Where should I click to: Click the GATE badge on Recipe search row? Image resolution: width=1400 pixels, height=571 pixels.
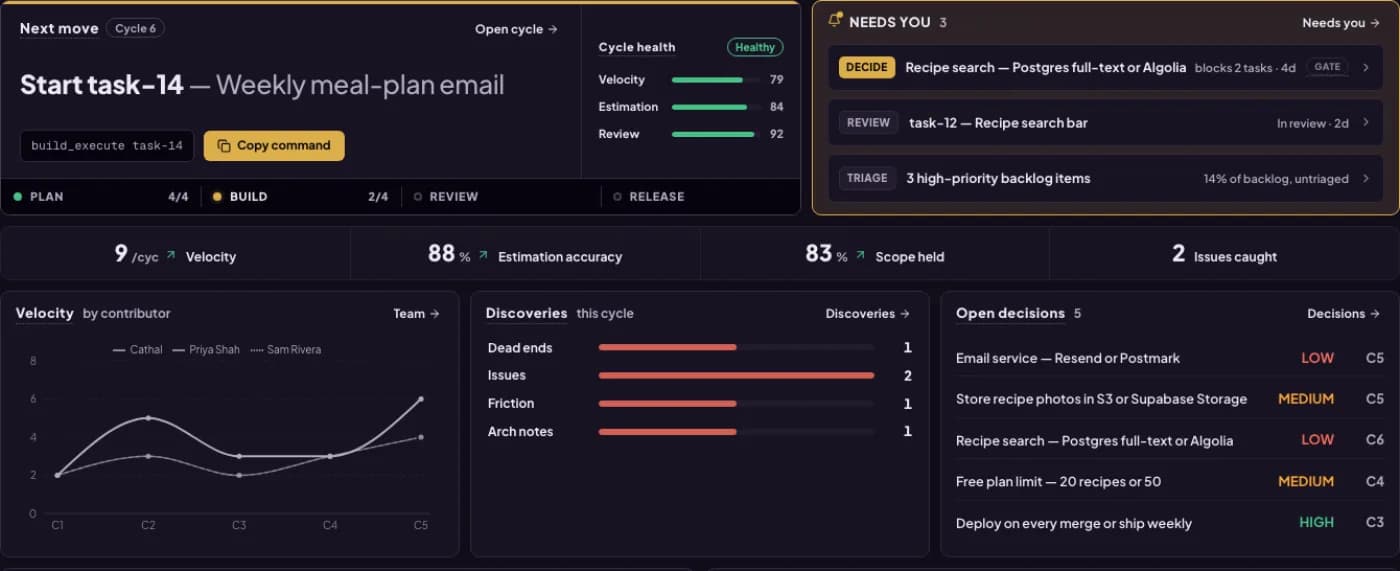pyautogui.click(x=1327, y=67)
